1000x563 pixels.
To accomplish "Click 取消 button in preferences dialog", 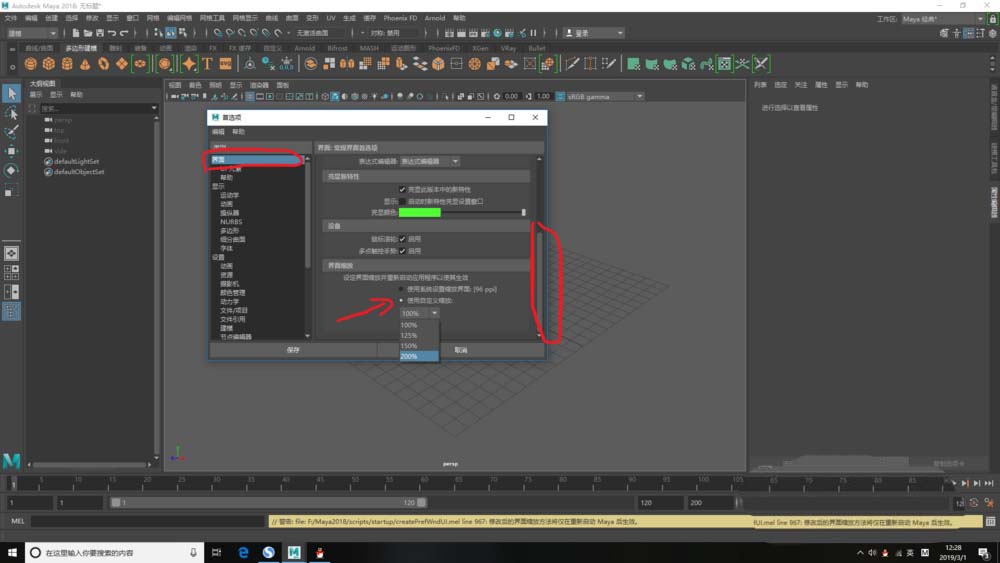I will [461, 350].
